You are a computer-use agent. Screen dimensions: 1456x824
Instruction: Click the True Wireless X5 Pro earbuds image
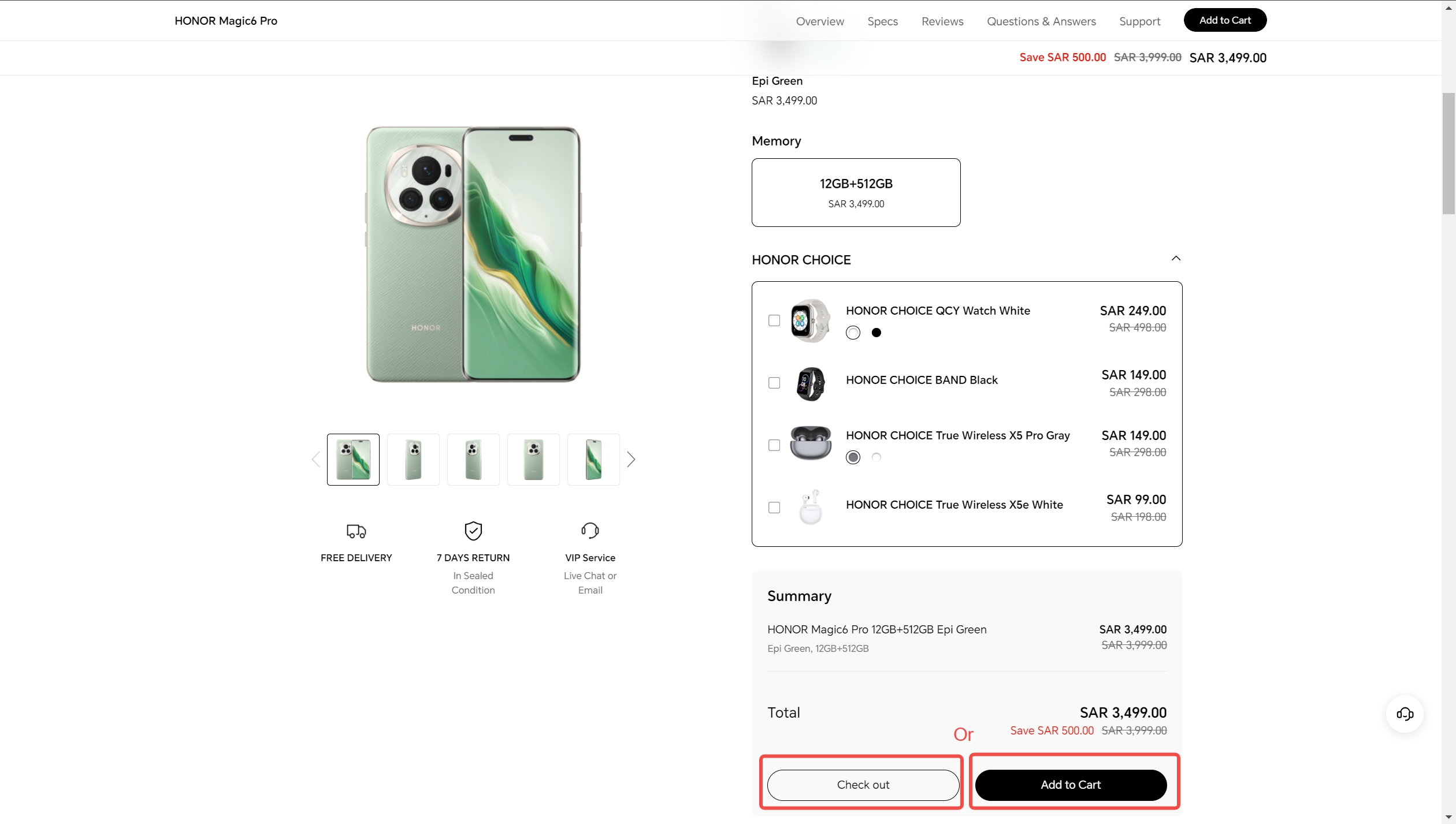[810, 443]
